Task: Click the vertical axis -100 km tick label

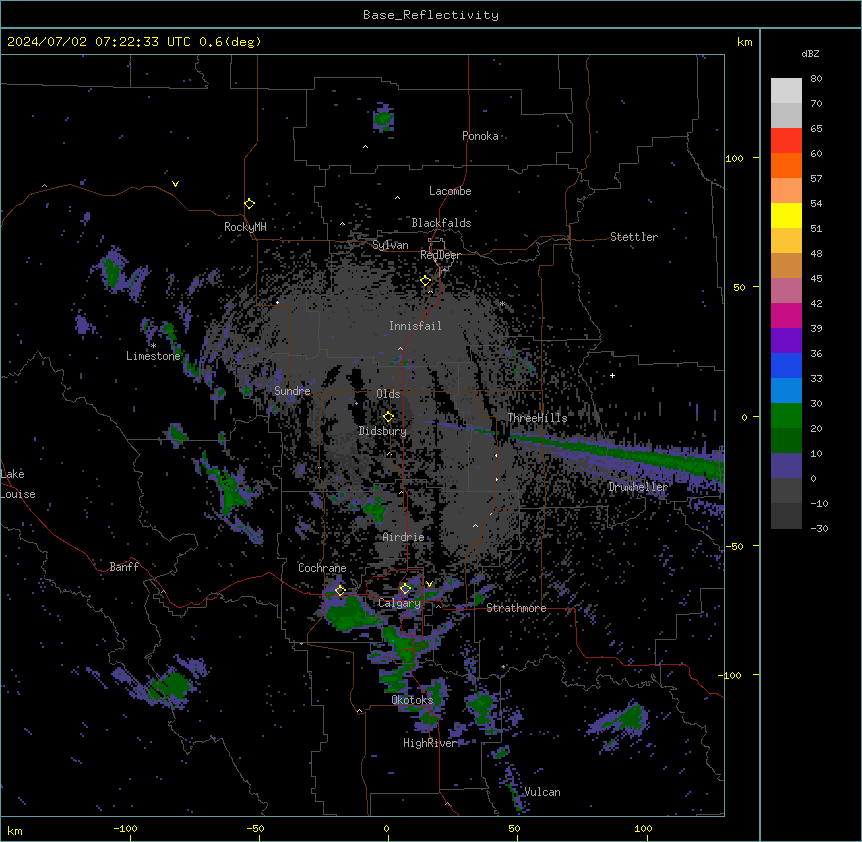Action: point(731,675)
